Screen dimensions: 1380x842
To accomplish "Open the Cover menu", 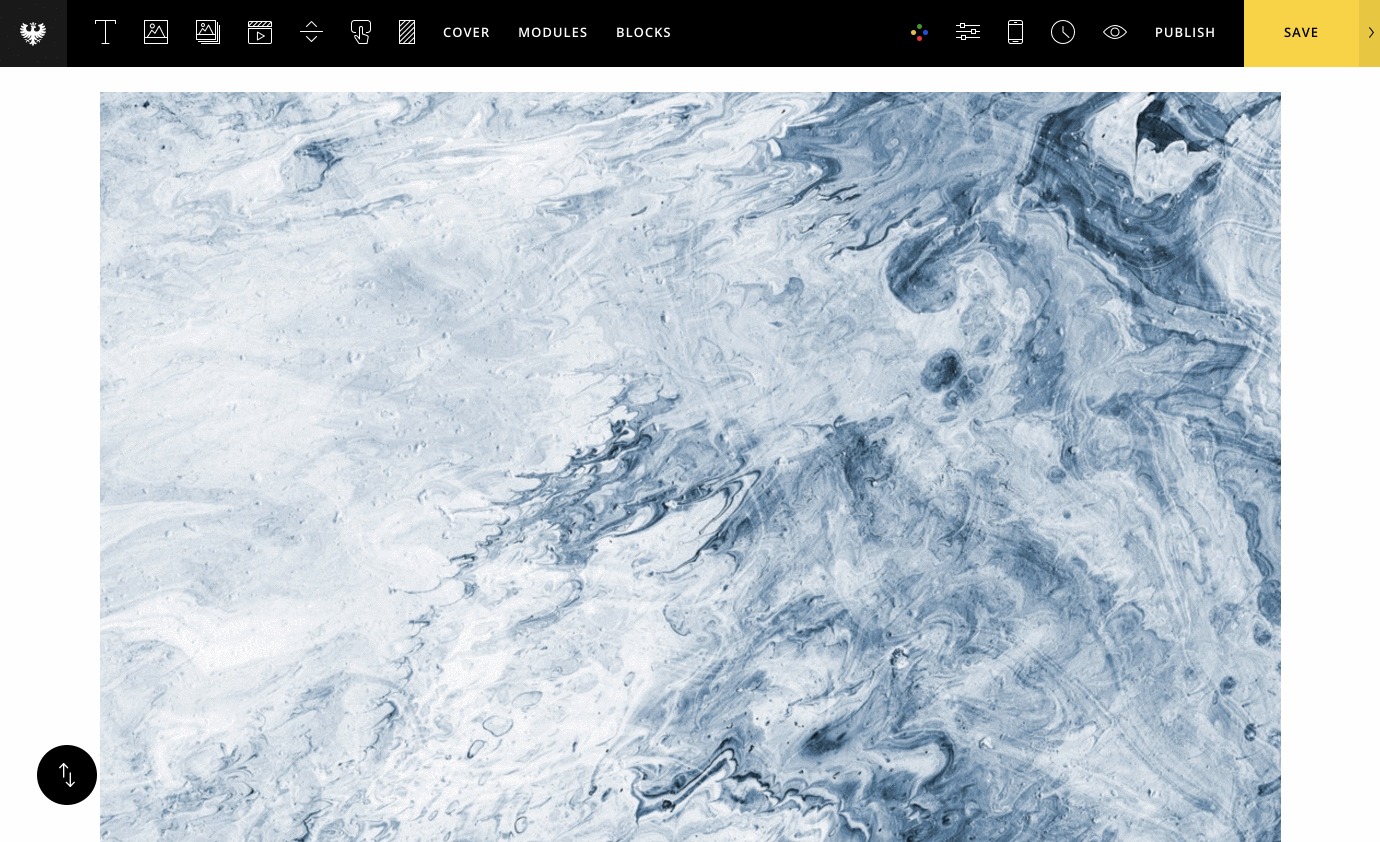I will pos(466,33).
